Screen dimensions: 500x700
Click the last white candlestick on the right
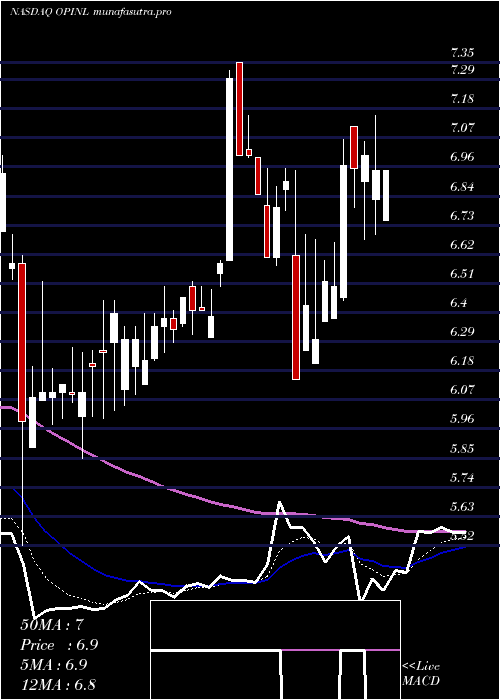pos(386,196)
